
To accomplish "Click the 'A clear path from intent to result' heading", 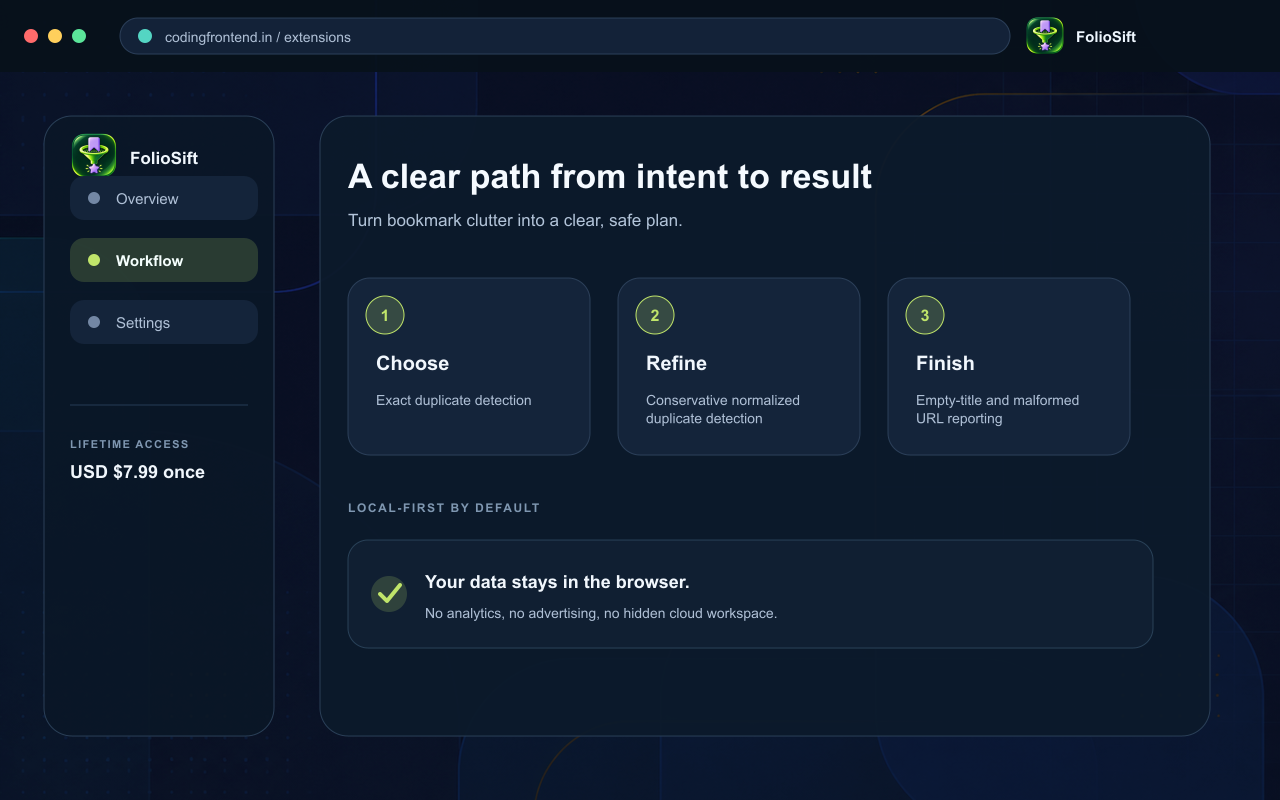I will click(x=610, y=176).
